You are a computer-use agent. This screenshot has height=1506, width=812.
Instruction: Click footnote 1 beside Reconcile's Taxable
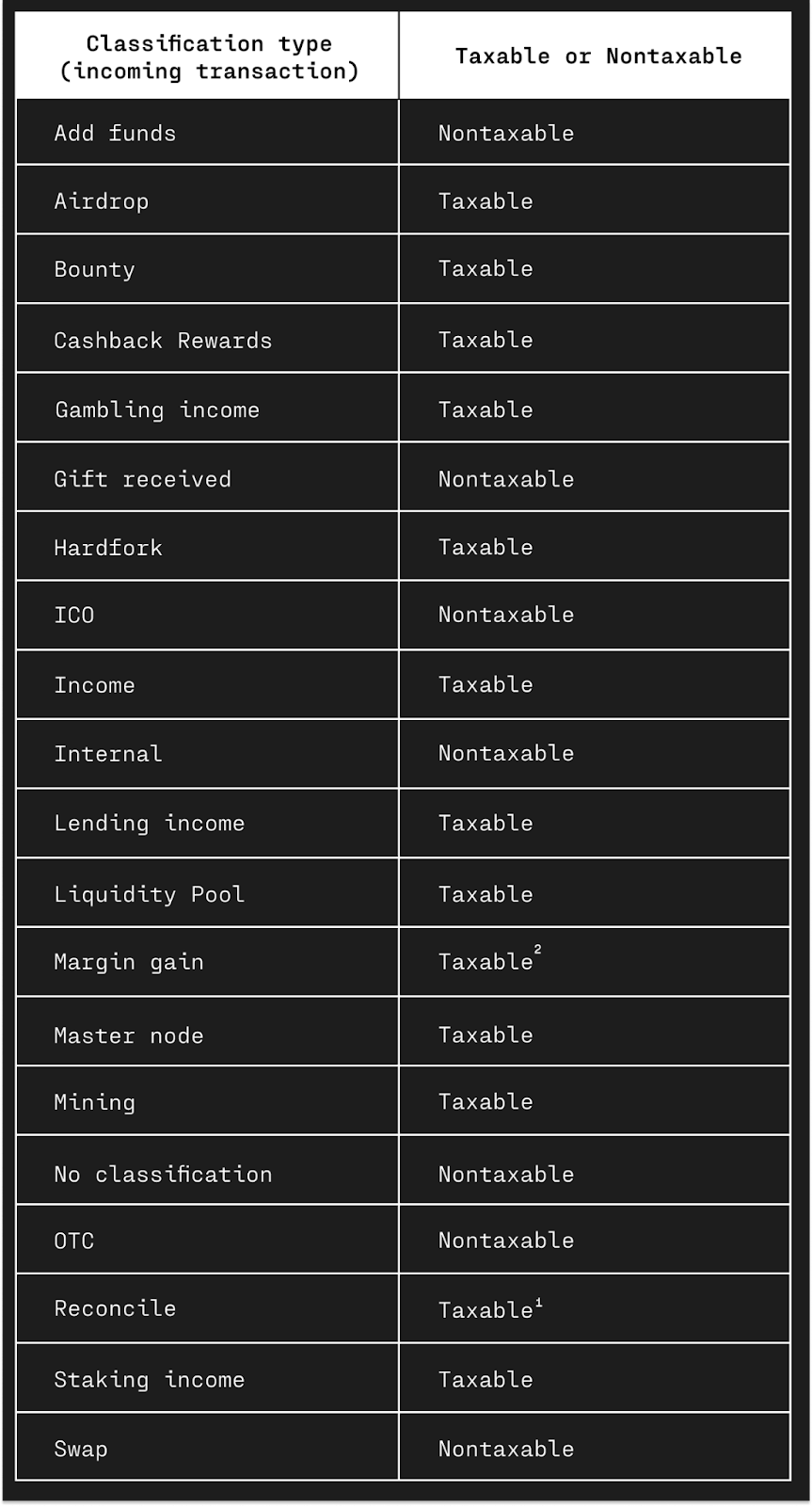[x=539, y=1303]
